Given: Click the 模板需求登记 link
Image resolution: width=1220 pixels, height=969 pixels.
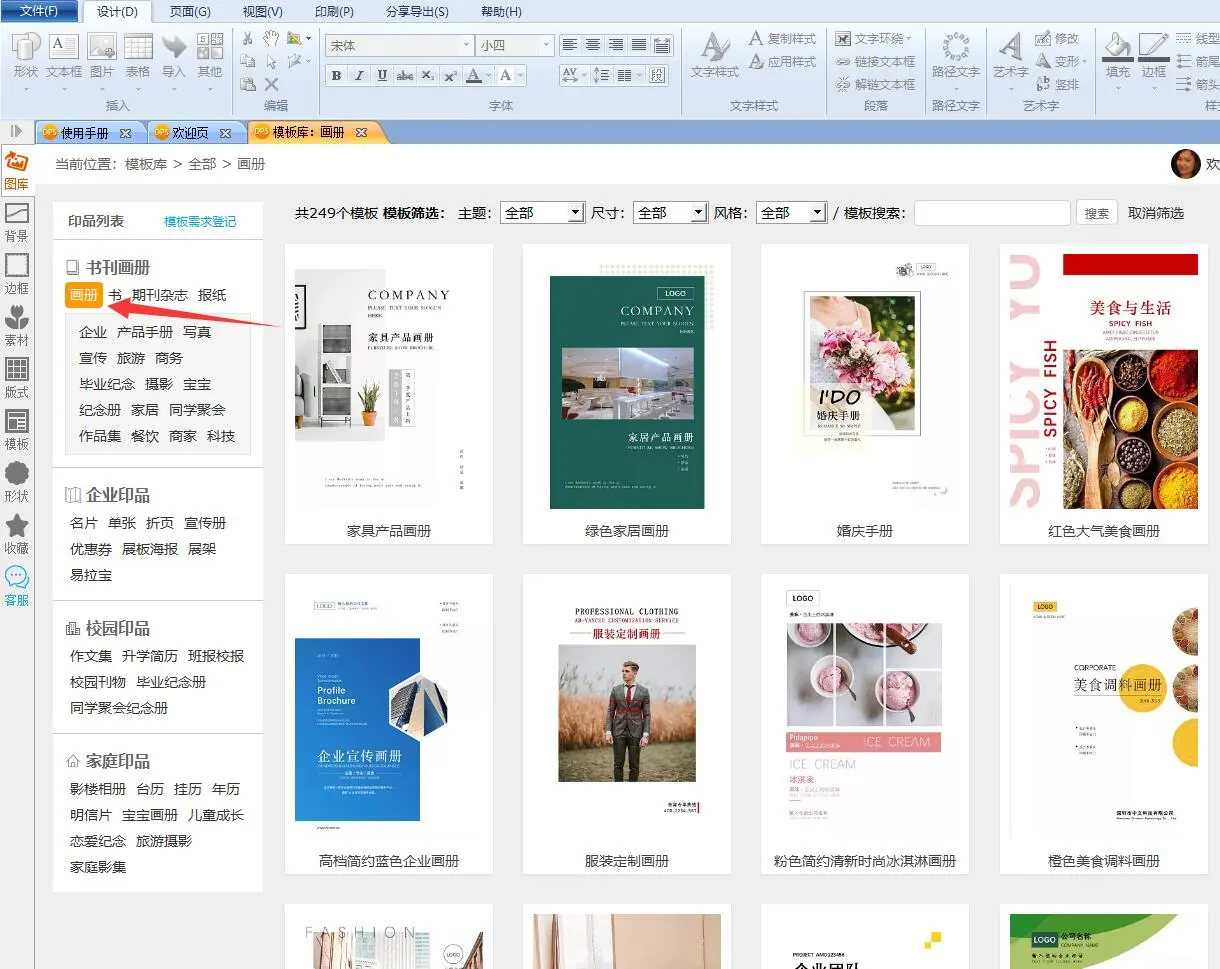Looking at the screenshot, I should pos(200,222).
